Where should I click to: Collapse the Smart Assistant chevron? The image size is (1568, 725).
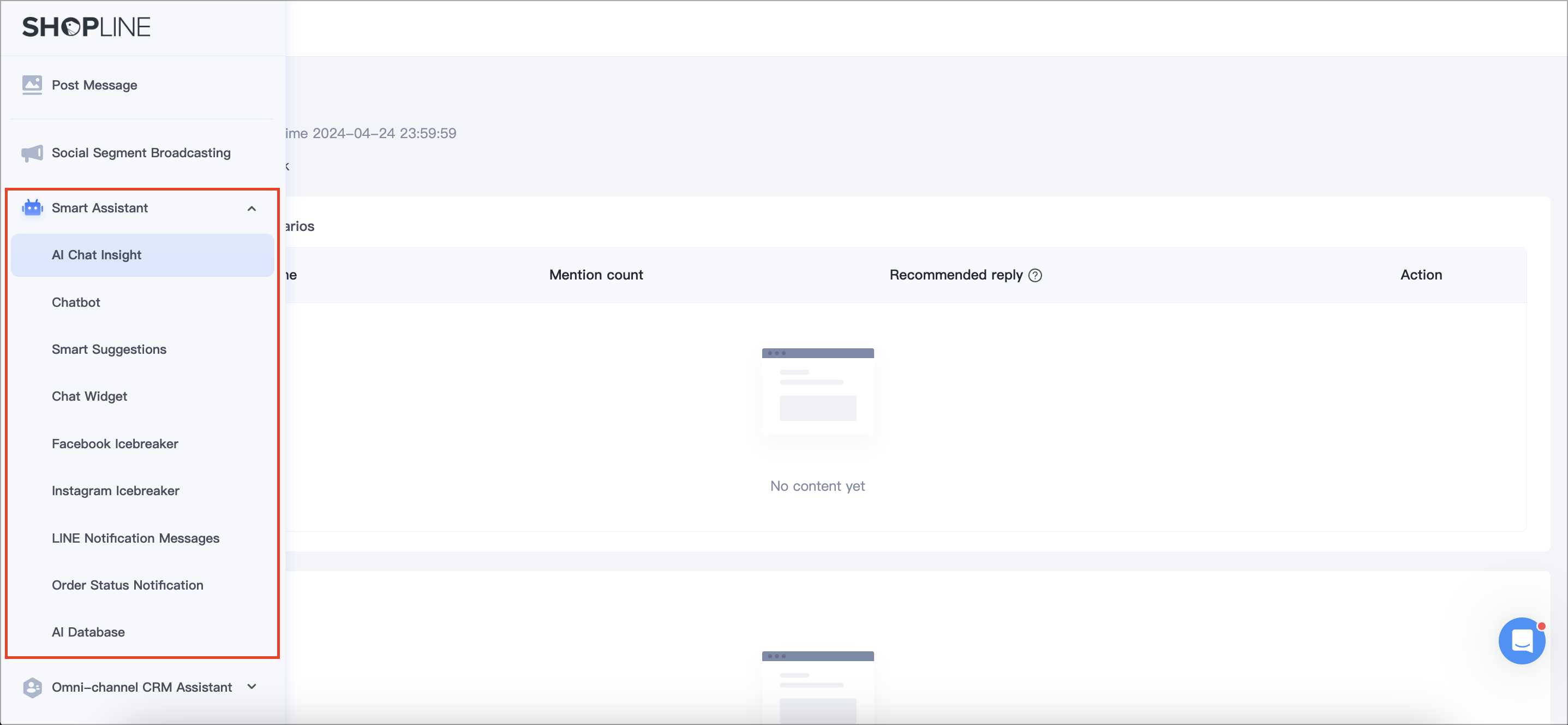pyautogui.click(x=252, y=209)
